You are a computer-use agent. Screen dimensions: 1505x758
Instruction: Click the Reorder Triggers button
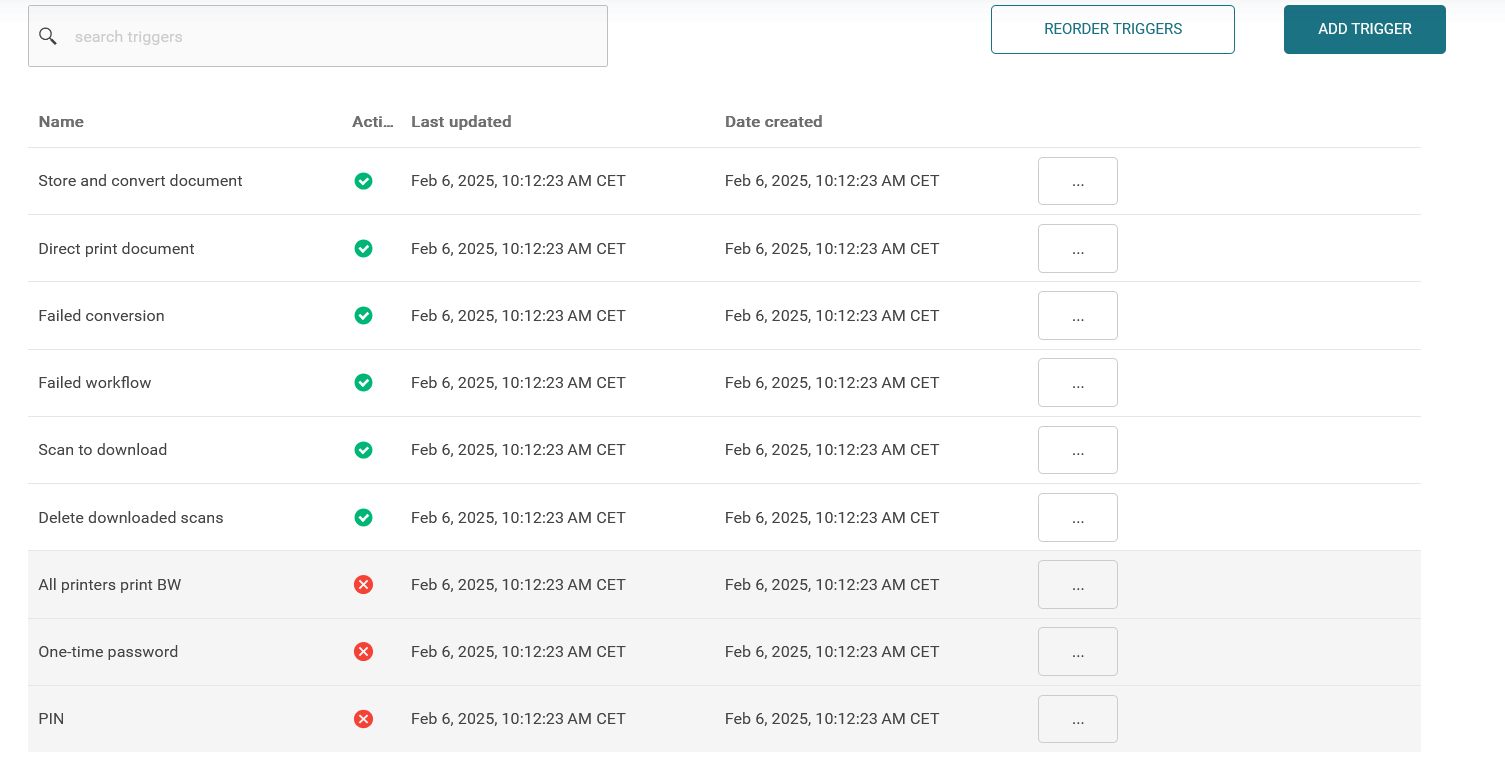[1112, 29]
